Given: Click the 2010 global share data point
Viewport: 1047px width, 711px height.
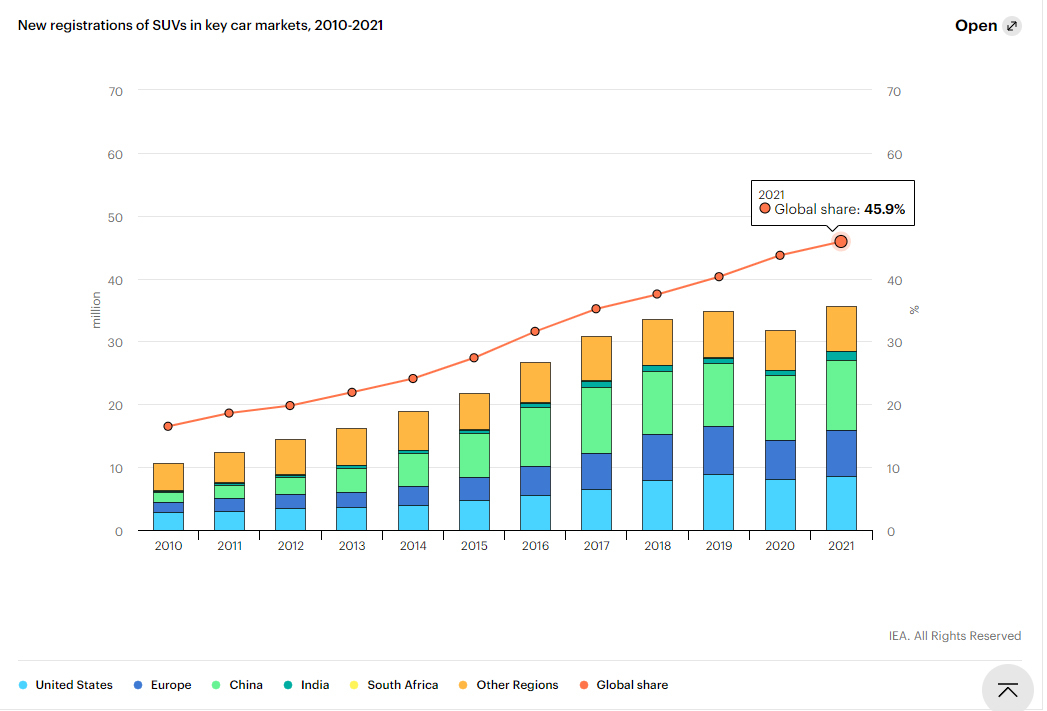Looking at the screenshot, I should (168, 426).
